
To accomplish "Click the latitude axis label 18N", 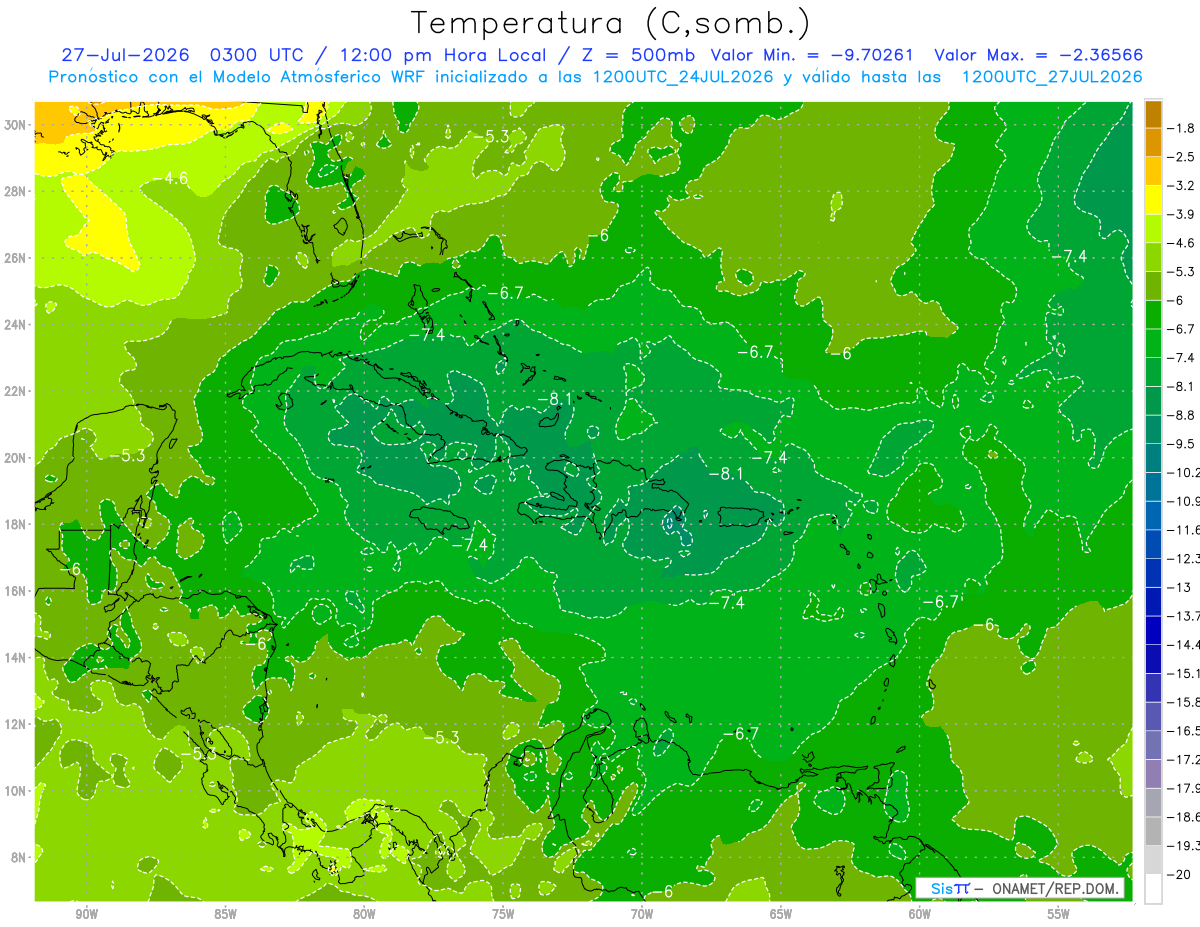I will 15,524.
